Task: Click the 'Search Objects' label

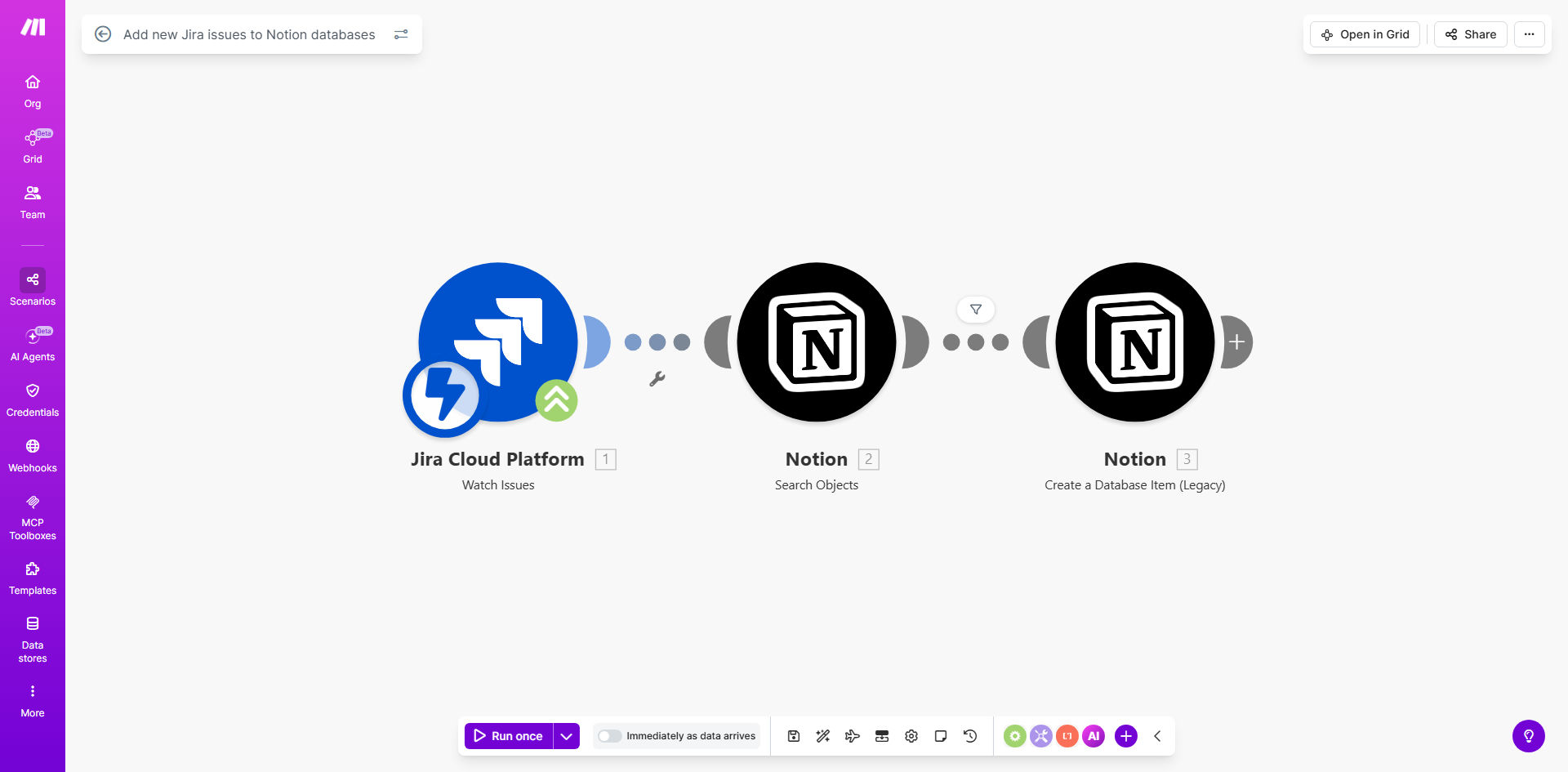Action: 817,485
